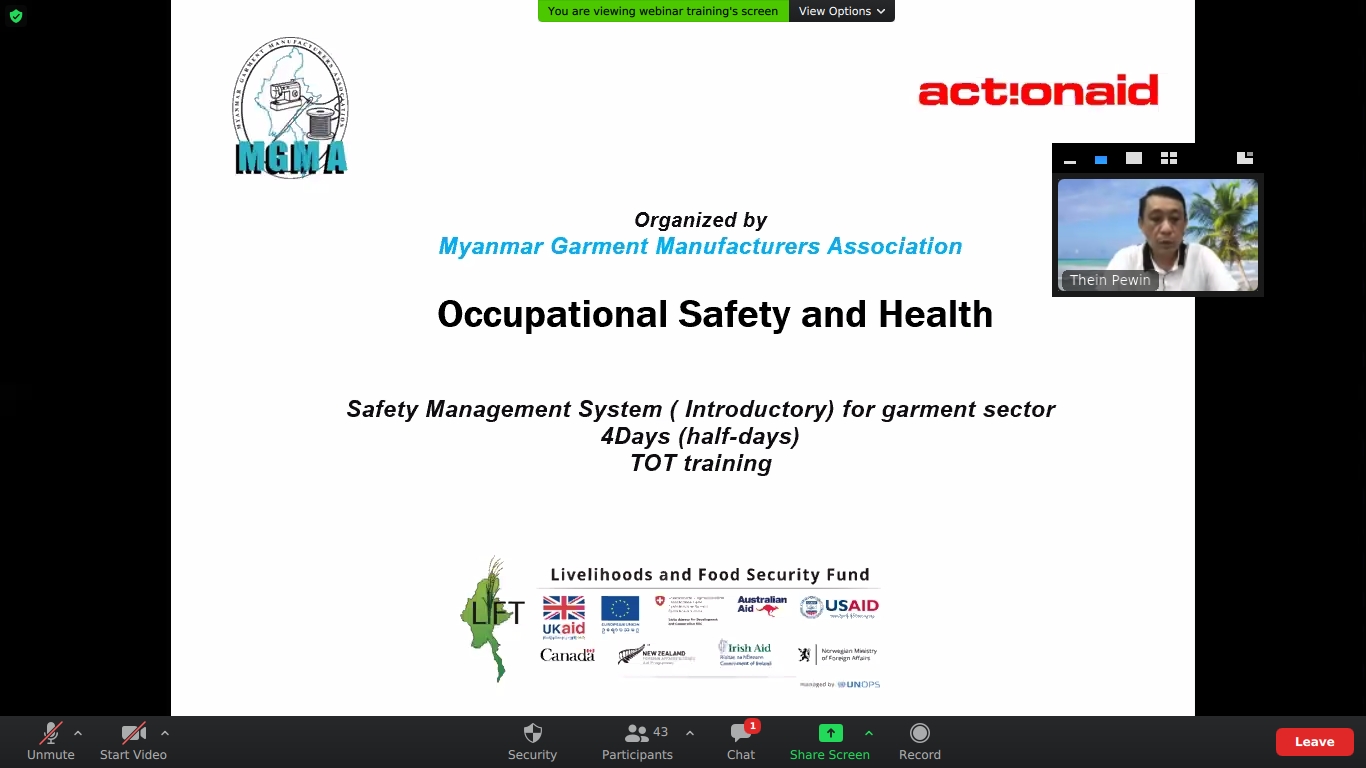This screenshot has width=1366, height=768.
Task: Click the USAID logo
Action: click(839, 607)
